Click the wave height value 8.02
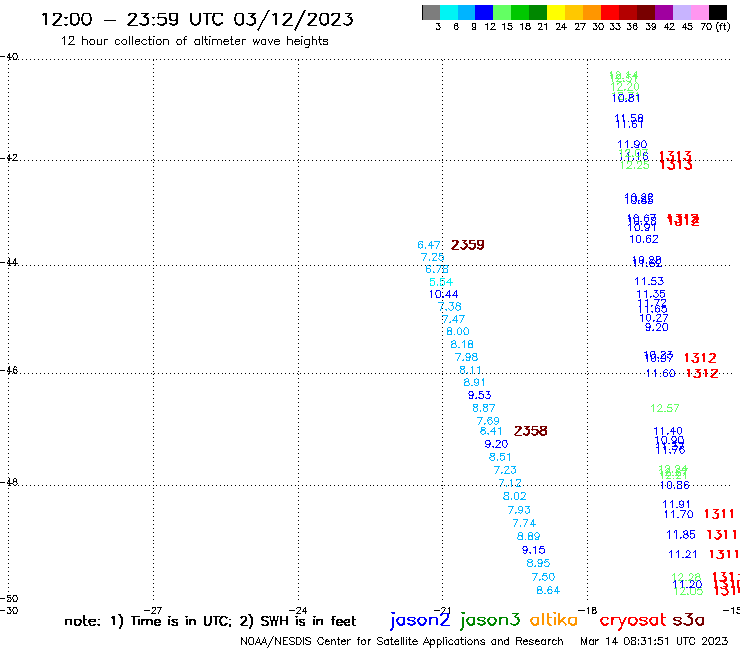 [514, 496]
